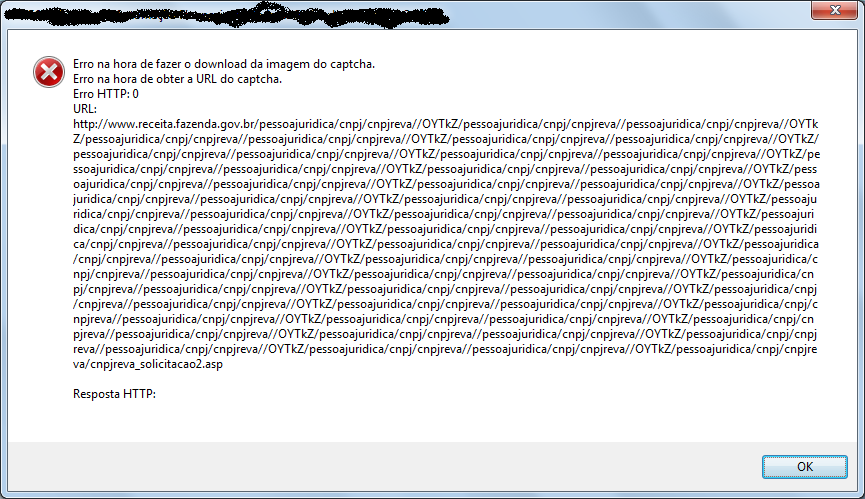The height and width of the screenshot is (499, 865).
Task: Click the URL line starting 'reva//pessoajuridica'
Action: point(445,349)
